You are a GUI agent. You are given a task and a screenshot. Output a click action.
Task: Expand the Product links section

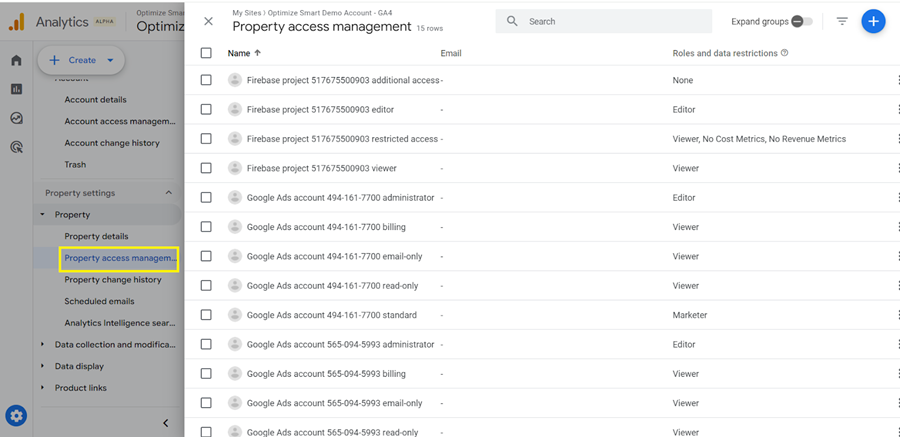[42, 388]
